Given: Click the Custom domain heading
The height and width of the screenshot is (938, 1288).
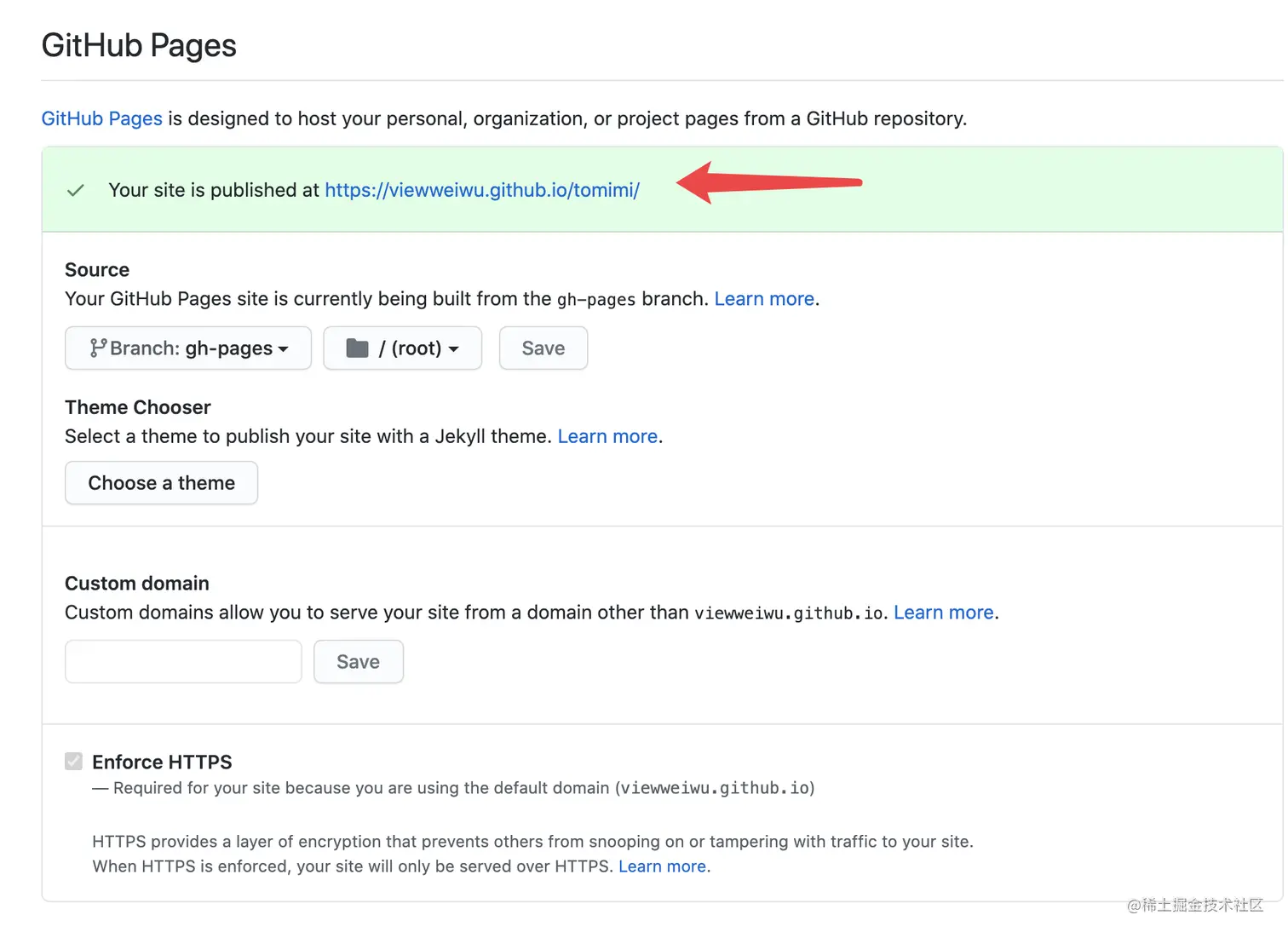Looking at the screenshot, I should [x=137, y=584].
